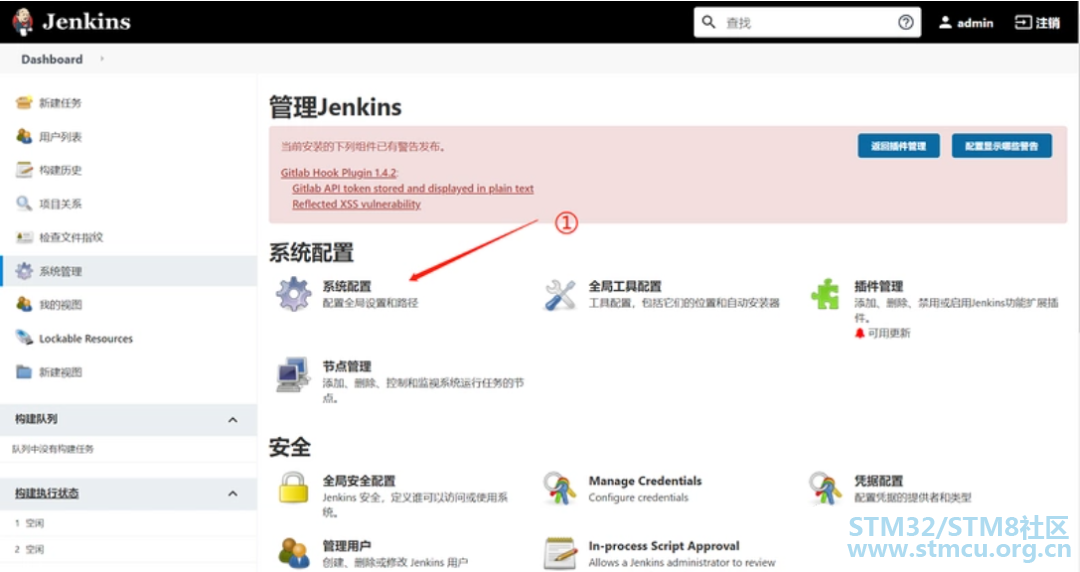The image size is (1080, 572).
Task: Collapse the 构建执行状态 panel
Action: click(x=233, y=493)
